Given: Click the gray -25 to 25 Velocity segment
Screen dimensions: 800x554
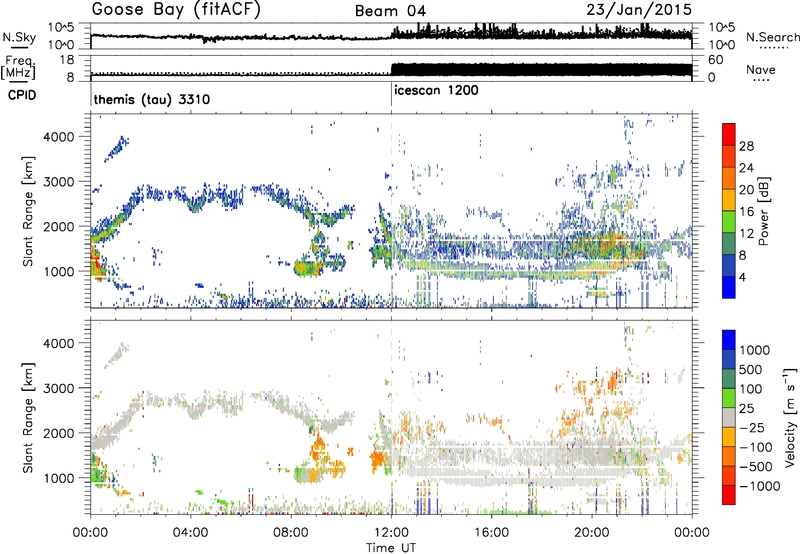Looking at the screenshot, I should tap(729, 417).
